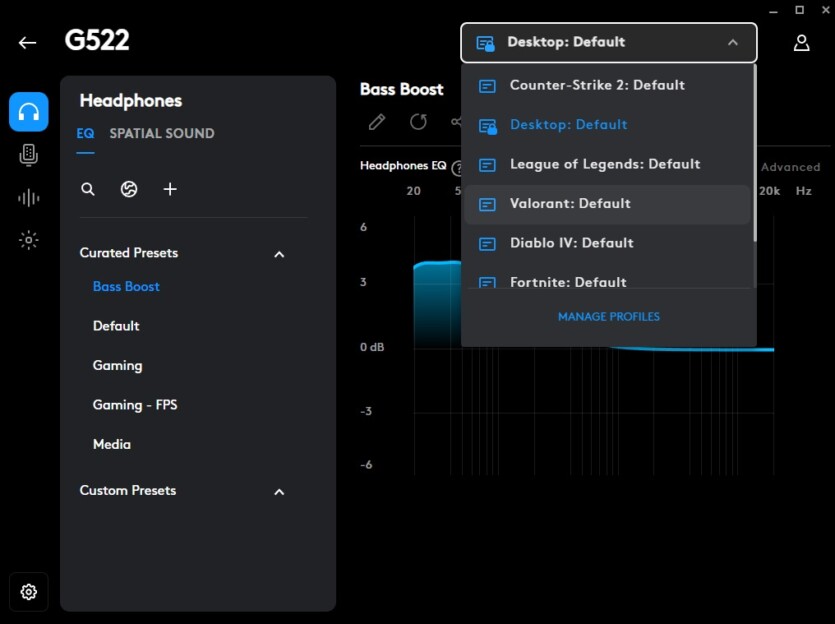
Task: Click the Headphones EQ help icon
Action: pos(457,168)
